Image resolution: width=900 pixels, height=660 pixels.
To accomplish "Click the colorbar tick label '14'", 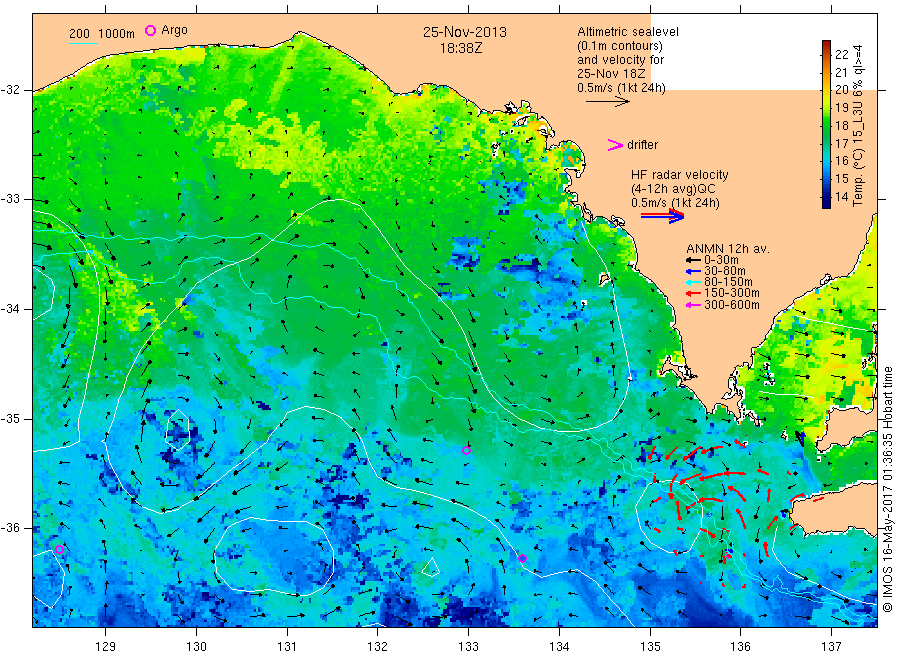I will (841, 196).
